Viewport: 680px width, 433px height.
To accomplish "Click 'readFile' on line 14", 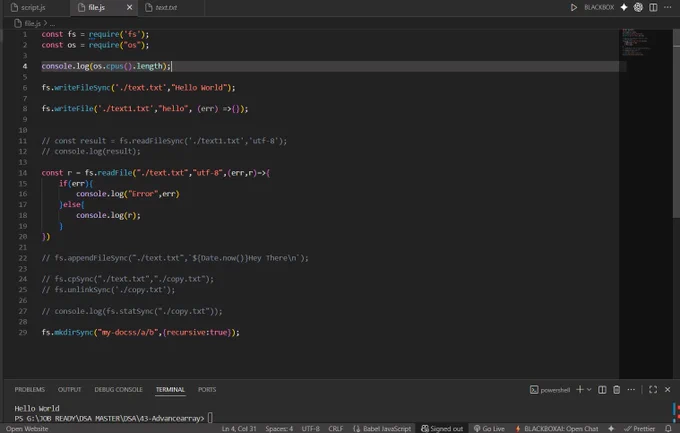I will pyautogui.click(x=114, y=173).
